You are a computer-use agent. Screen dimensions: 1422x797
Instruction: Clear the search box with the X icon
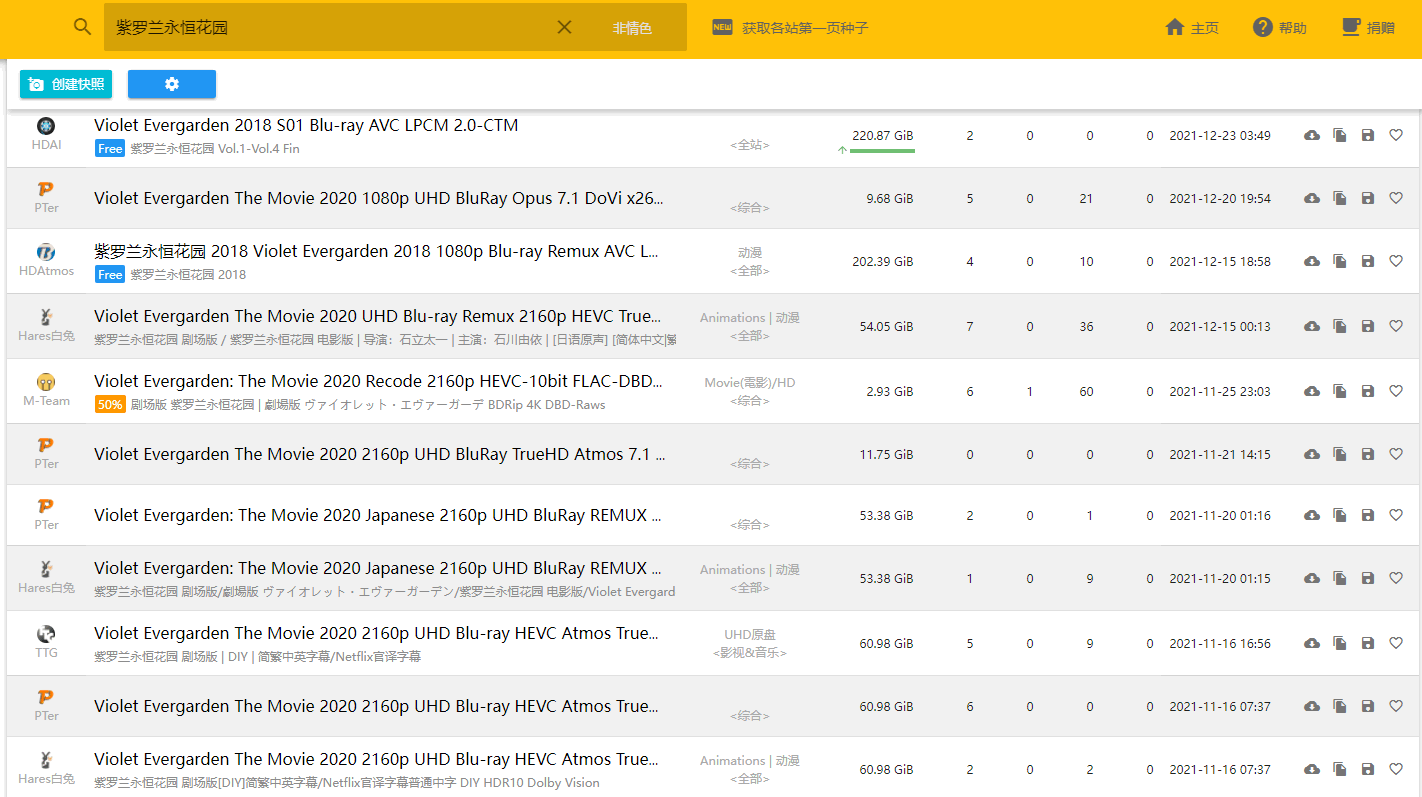[564, 27]
